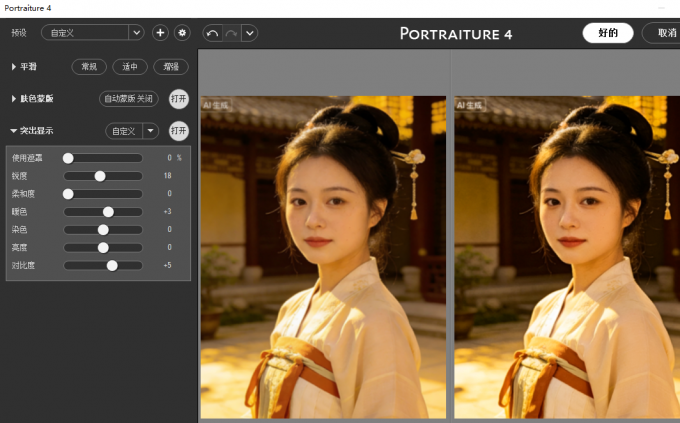Click the 锐度 value 18
The height and width of the screenshot is (423, 680).
coord(167,176)
